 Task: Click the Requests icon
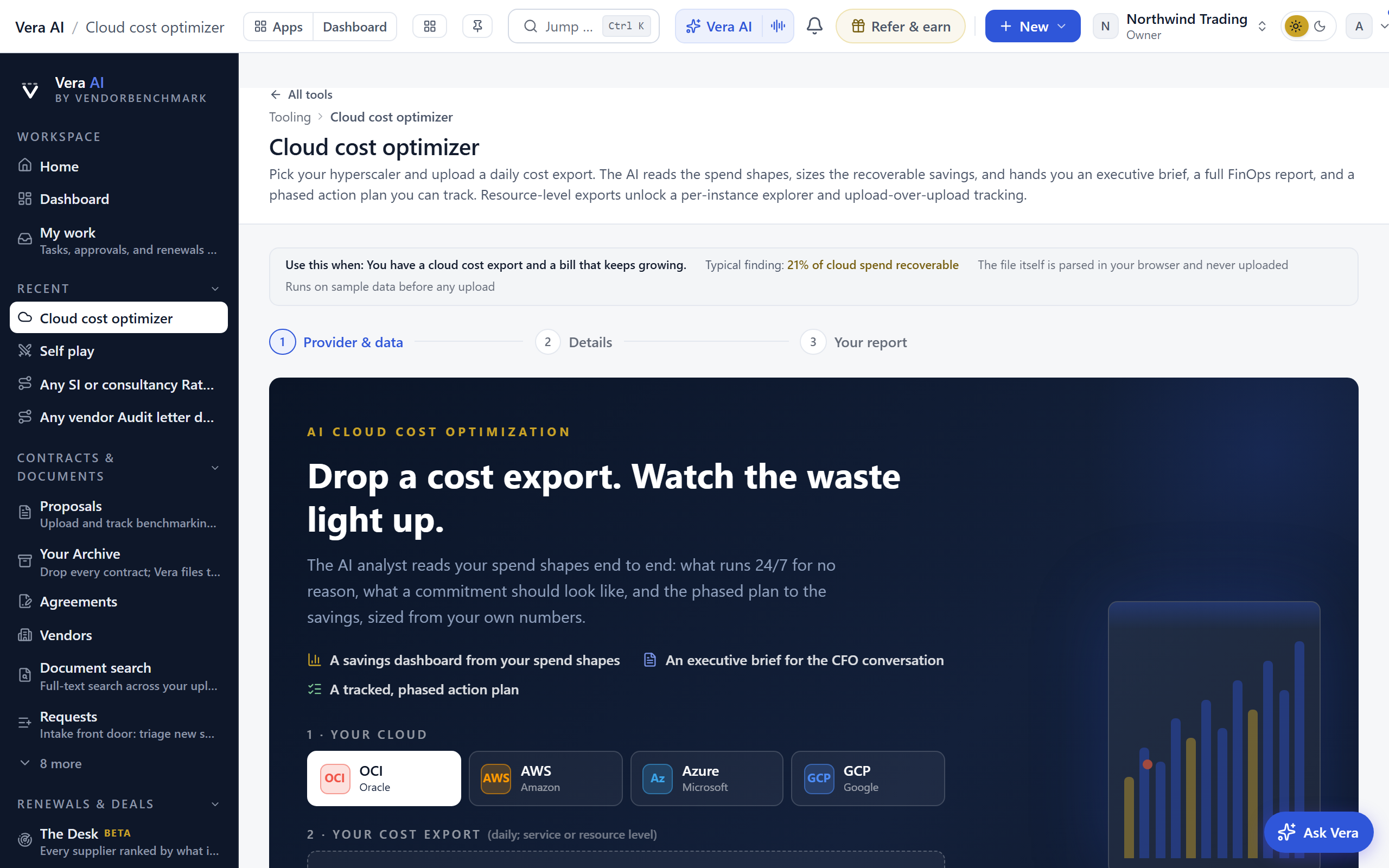(24, 723)
